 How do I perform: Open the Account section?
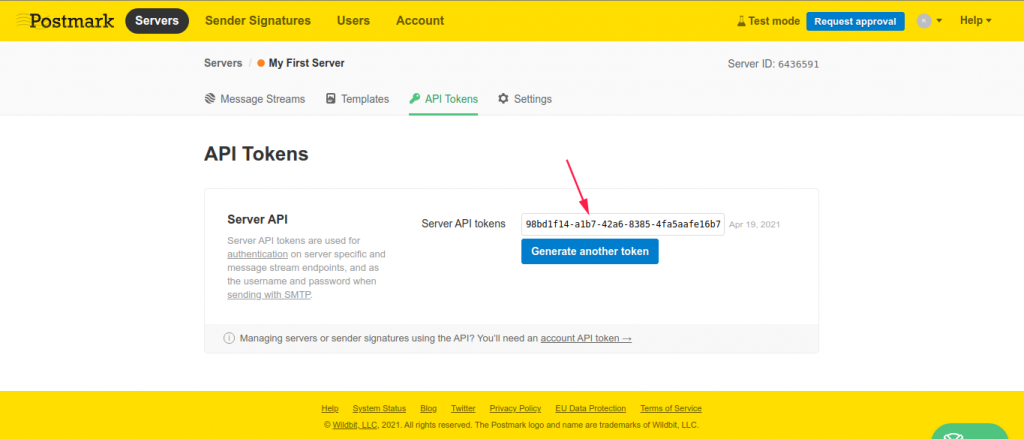pyautogui.click(x=420, y=21)
